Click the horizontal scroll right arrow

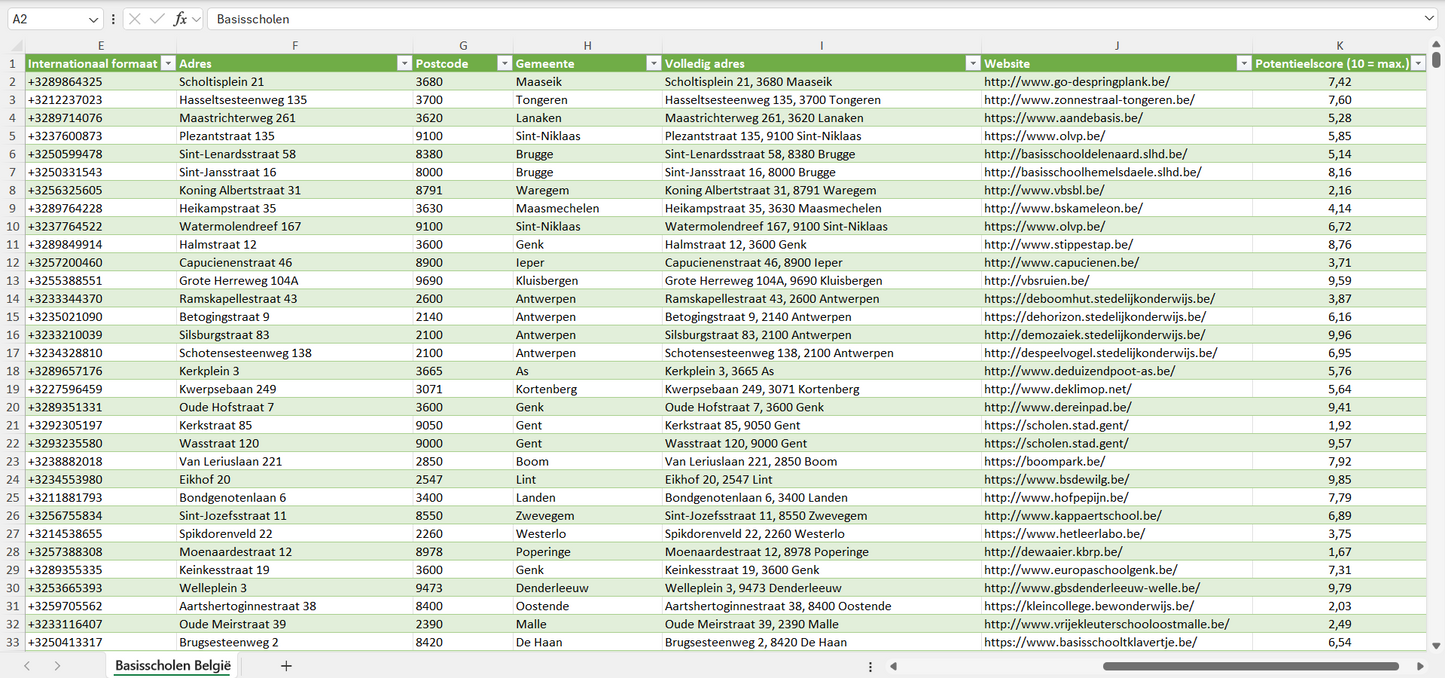(x=1420, y=666)
